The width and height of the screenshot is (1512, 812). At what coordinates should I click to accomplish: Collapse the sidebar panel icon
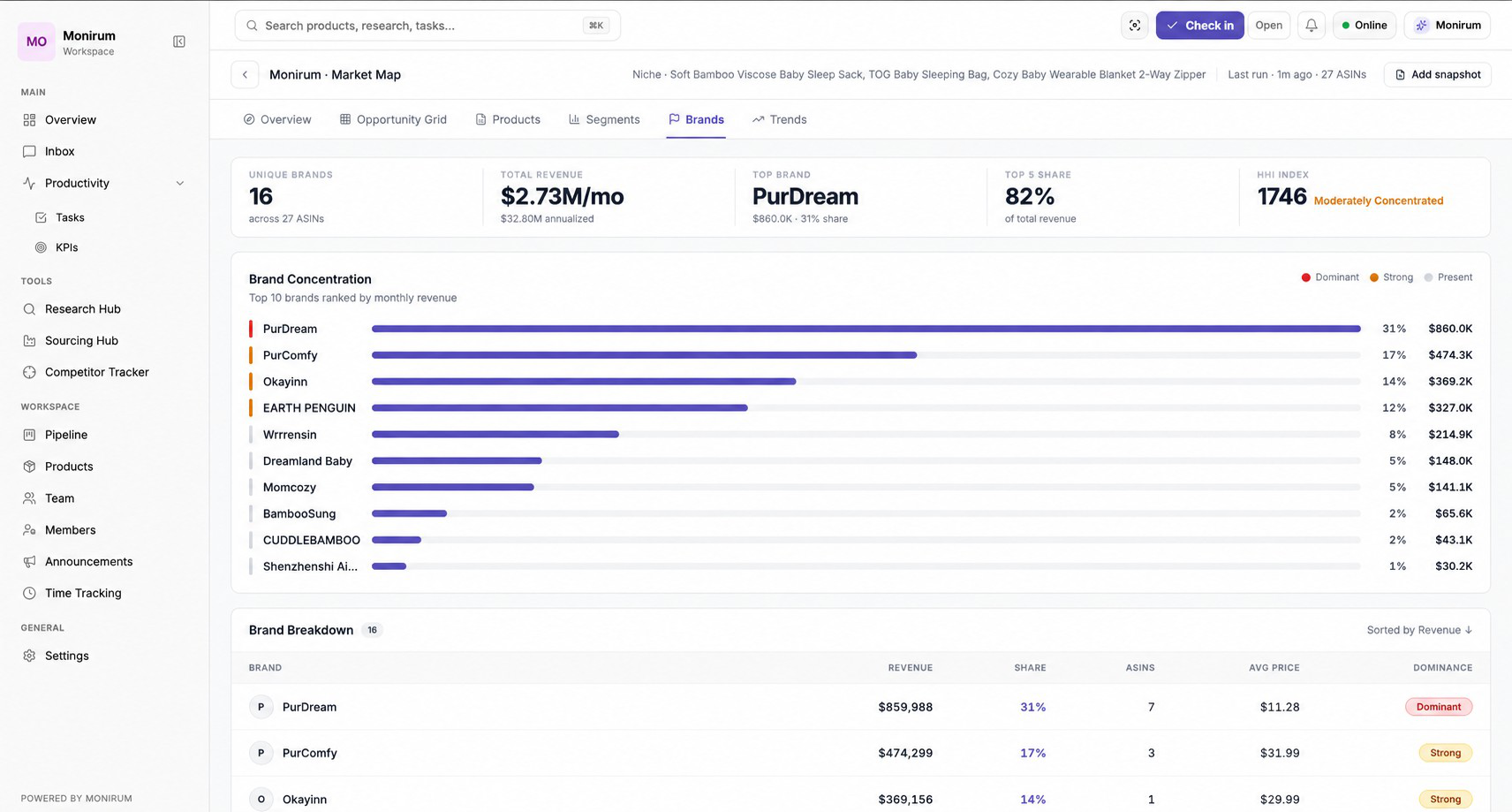point(179,42)
